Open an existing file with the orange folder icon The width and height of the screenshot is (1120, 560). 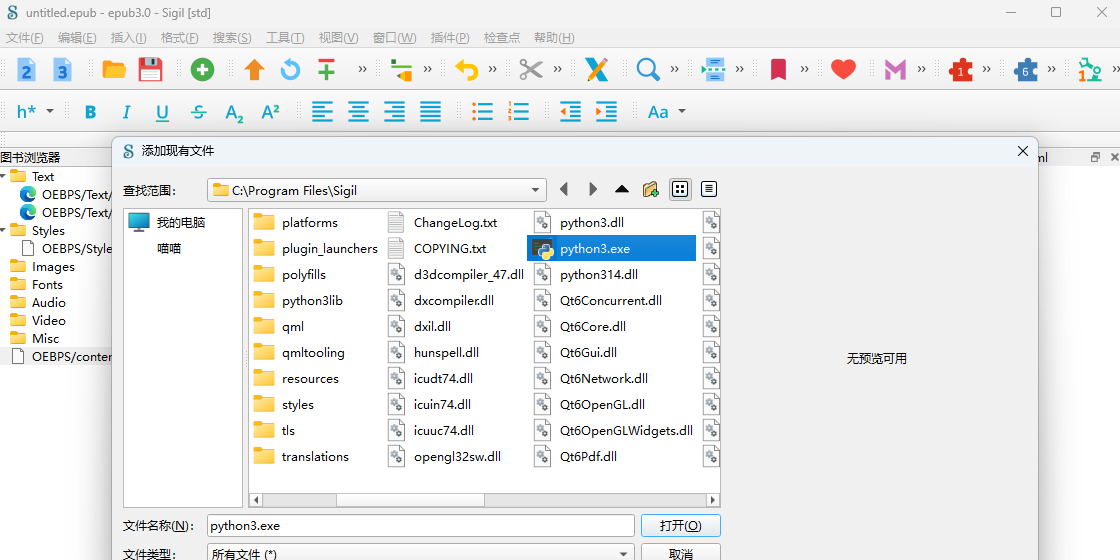point(114,69)
